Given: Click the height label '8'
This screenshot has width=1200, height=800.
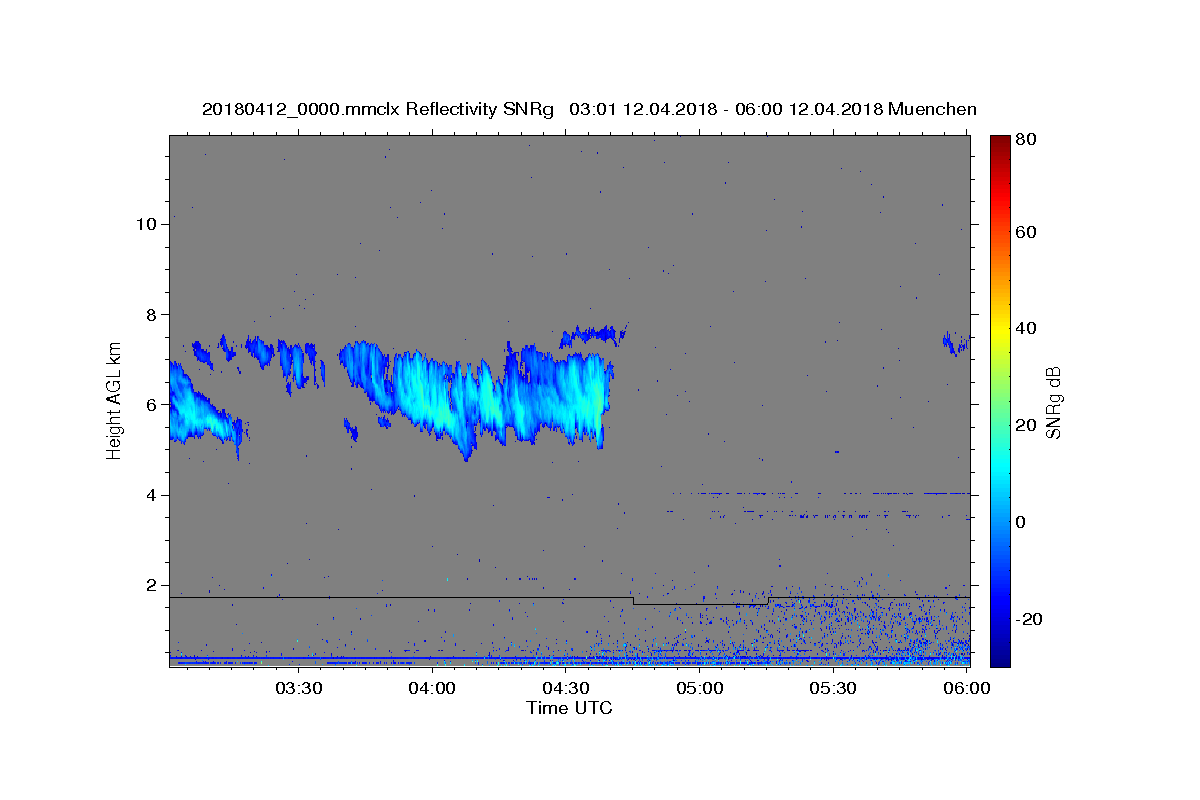Looking at the screenshot, I should point(152,314).
